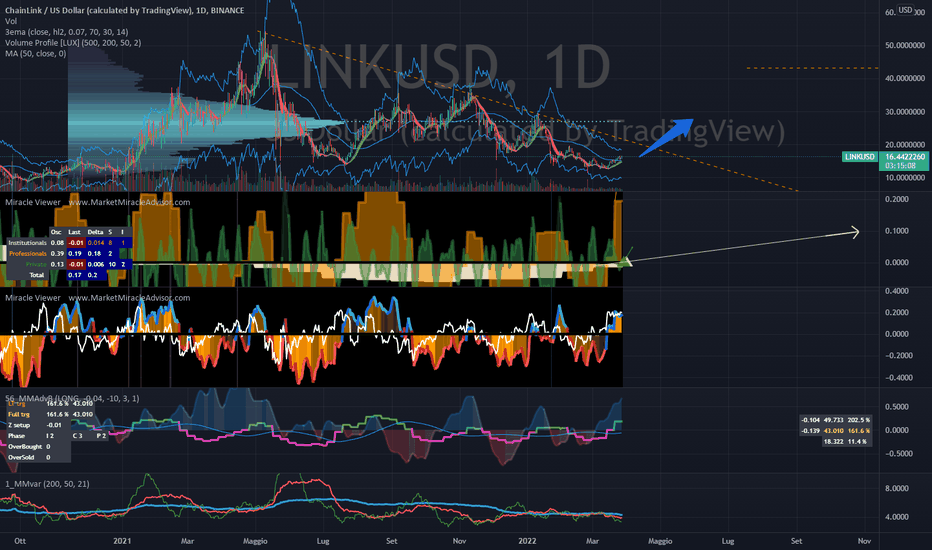Click Private Delta value 0.006
The width and height of the screenshot is (932, 550).
click(96, 264)
